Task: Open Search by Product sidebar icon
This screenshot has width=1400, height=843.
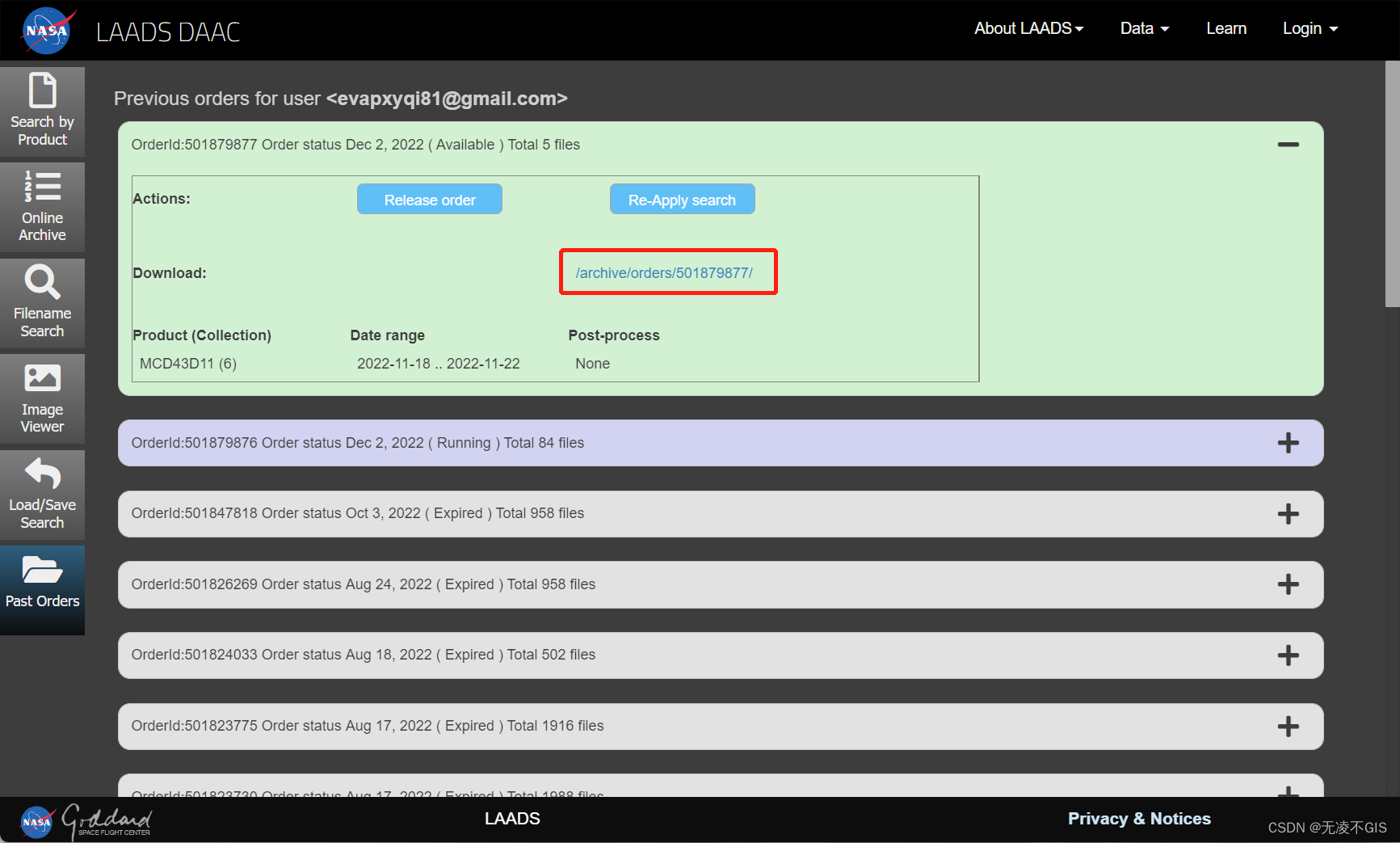Action: 42,111
